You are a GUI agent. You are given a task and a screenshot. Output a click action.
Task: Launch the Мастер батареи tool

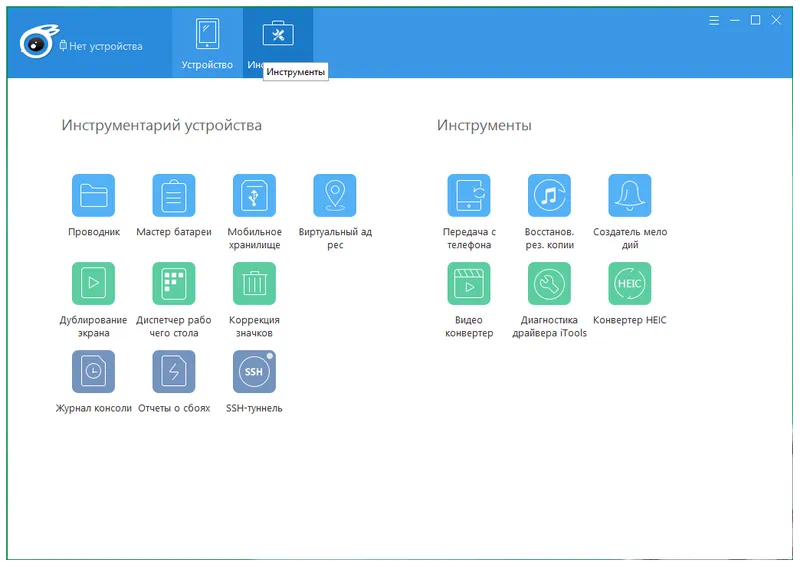click(174, 195)
